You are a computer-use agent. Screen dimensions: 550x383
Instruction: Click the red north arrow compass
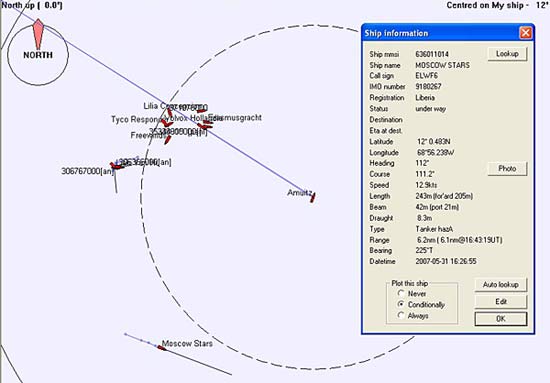click(38, 34)
